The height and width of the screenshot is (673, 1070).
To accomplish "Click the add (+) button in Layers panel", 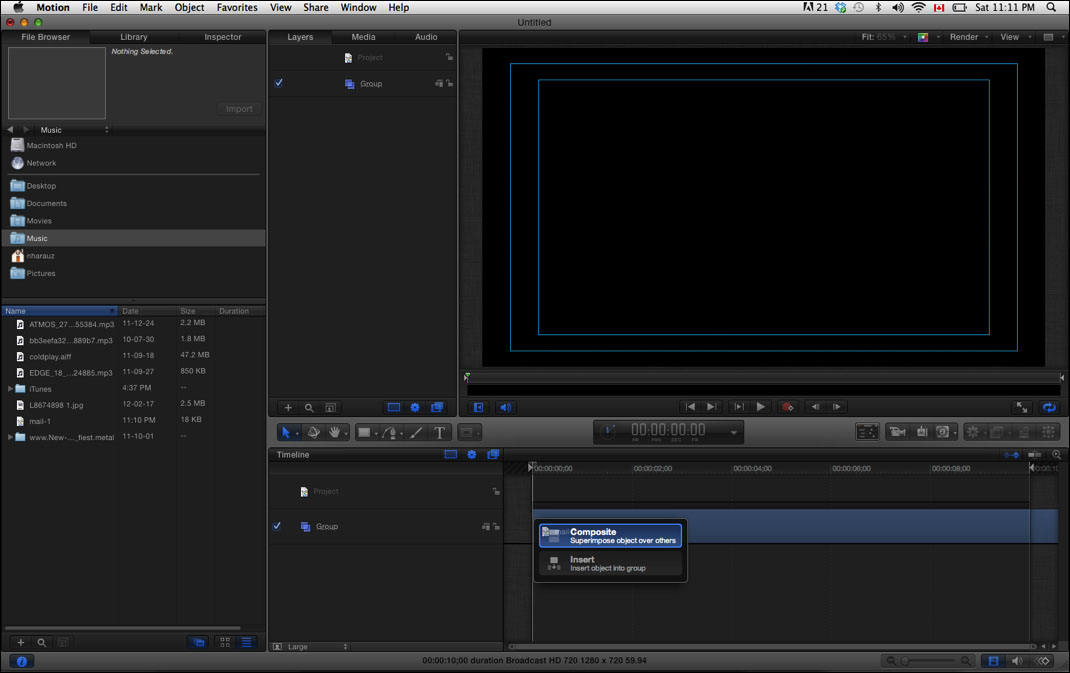I will (288, 407).
